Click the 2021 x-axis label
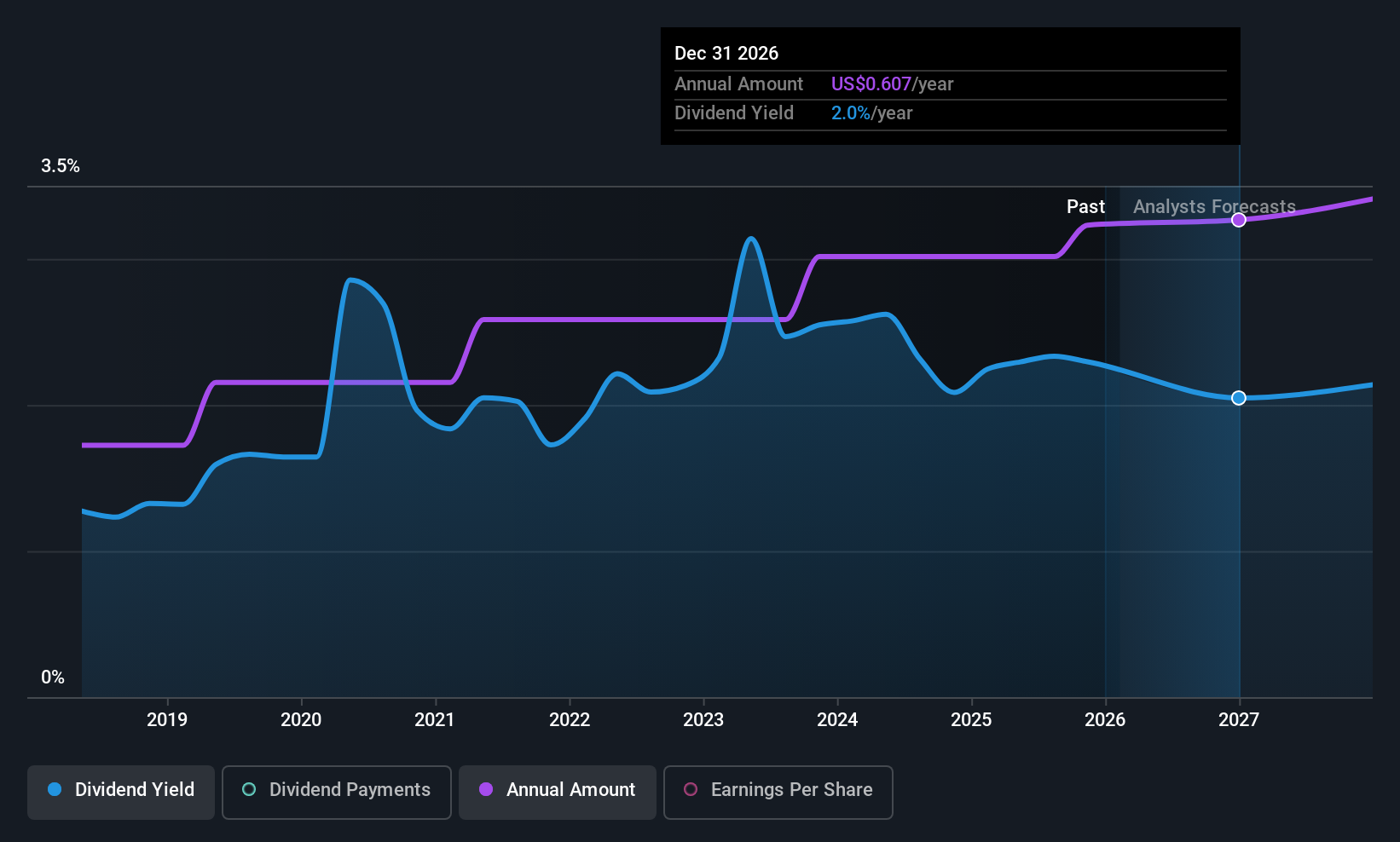The width and height of the screenshot is (1400, 842). pos(435,720)
